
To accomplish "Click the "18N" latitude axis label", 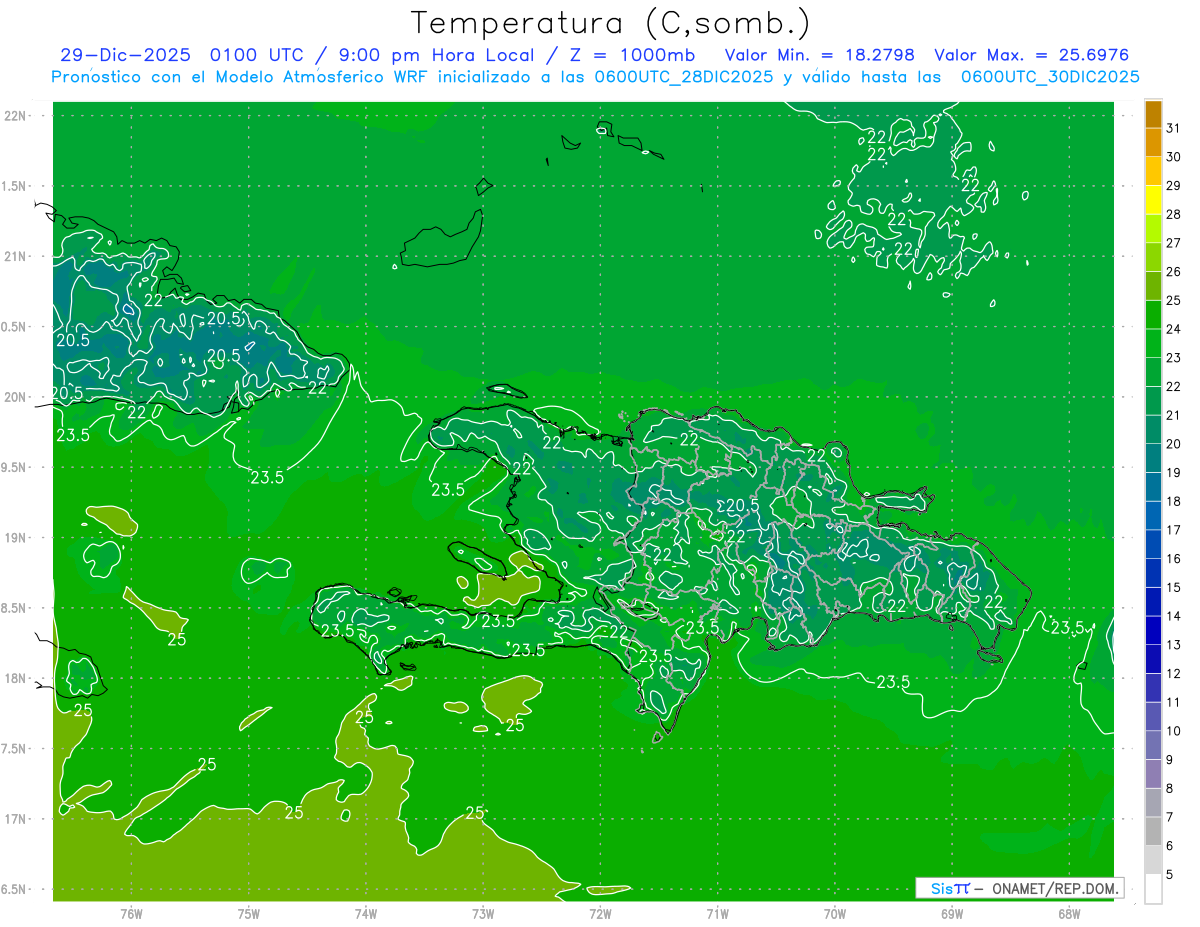I will coord(17,678).
